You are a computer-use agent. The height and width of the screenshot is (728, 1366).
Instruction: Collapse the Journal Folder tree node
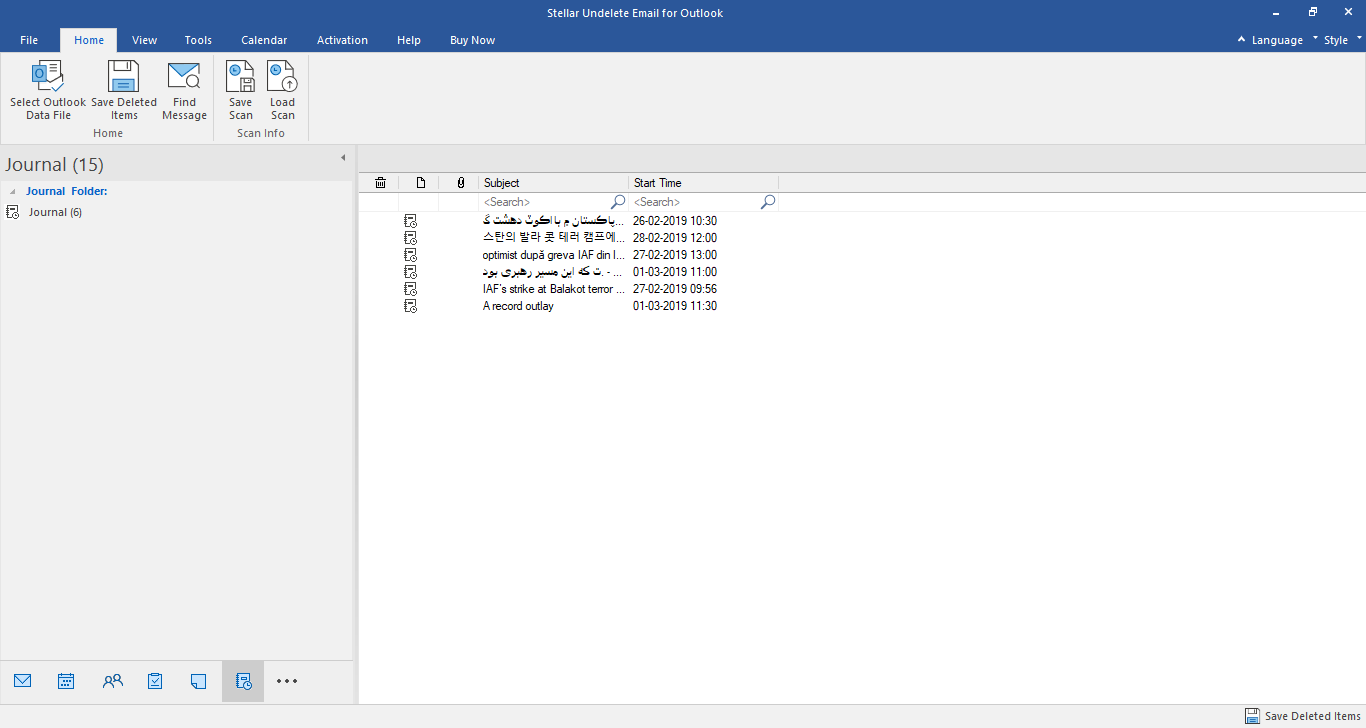click(x=13, y=191)
